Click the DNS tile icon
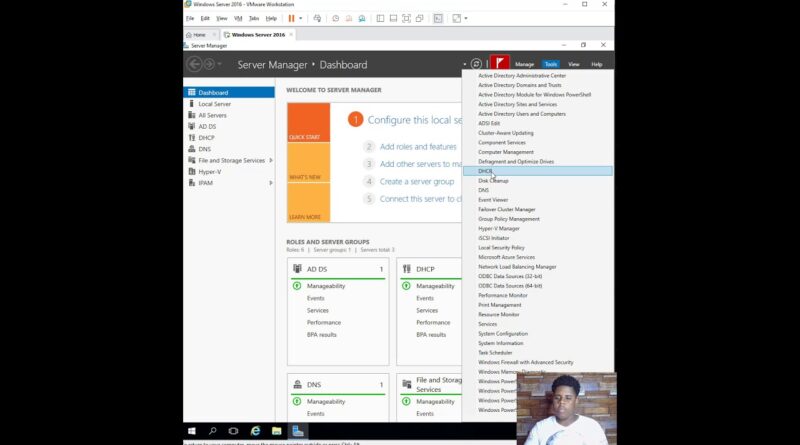 (297, 384)
